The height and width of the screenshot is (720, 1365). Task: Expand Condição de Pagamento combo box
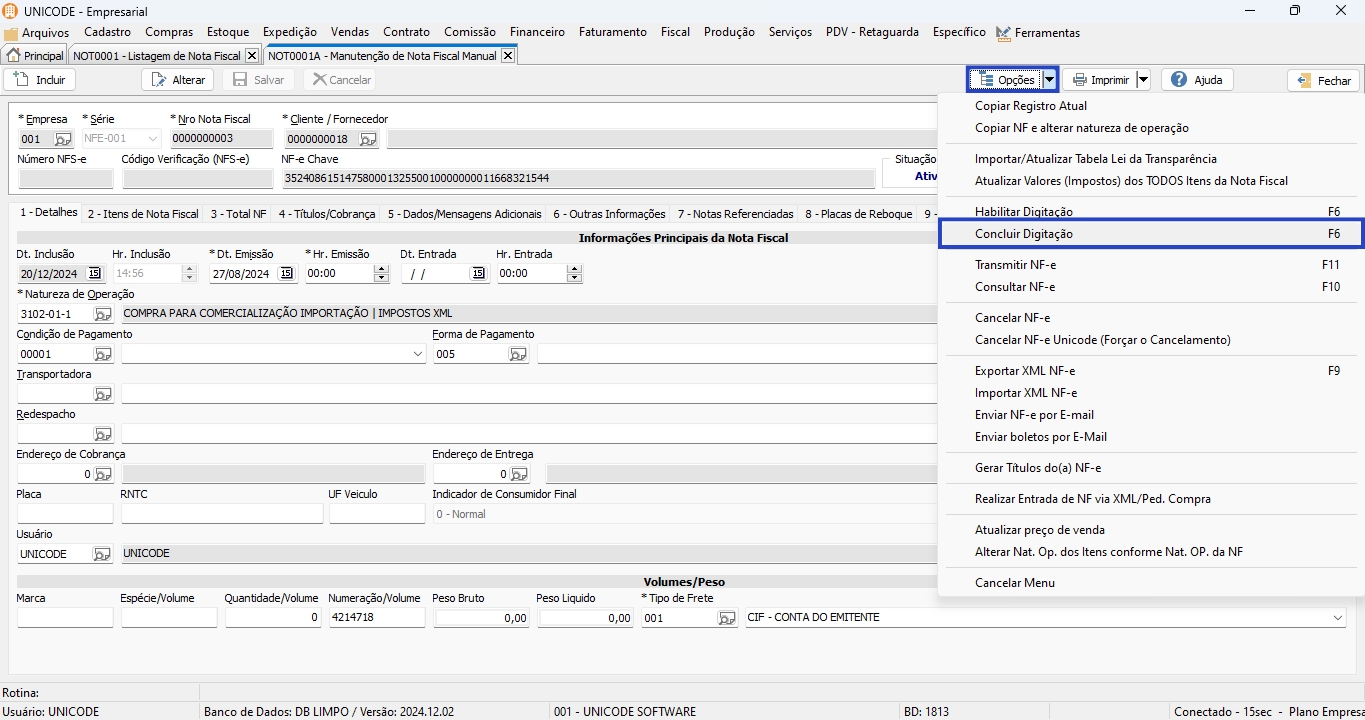point(417,354)
